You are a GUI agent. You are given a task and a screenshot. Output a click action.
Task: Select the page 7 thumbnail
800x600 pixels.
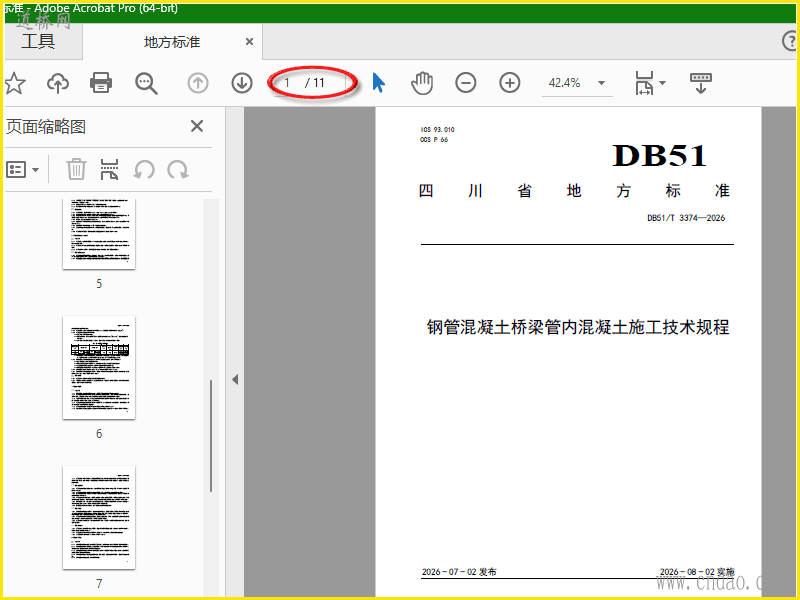coord(99,517)
